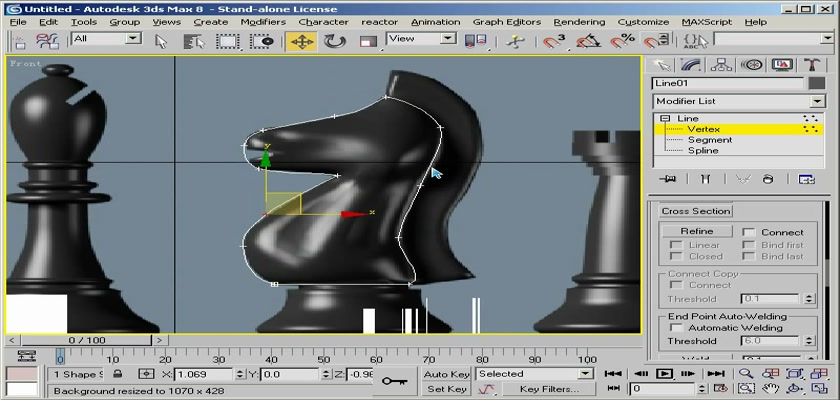Select Segment sub-object level in stack
The height and width of the screenshot is (400, 840).
pos(710,140)
